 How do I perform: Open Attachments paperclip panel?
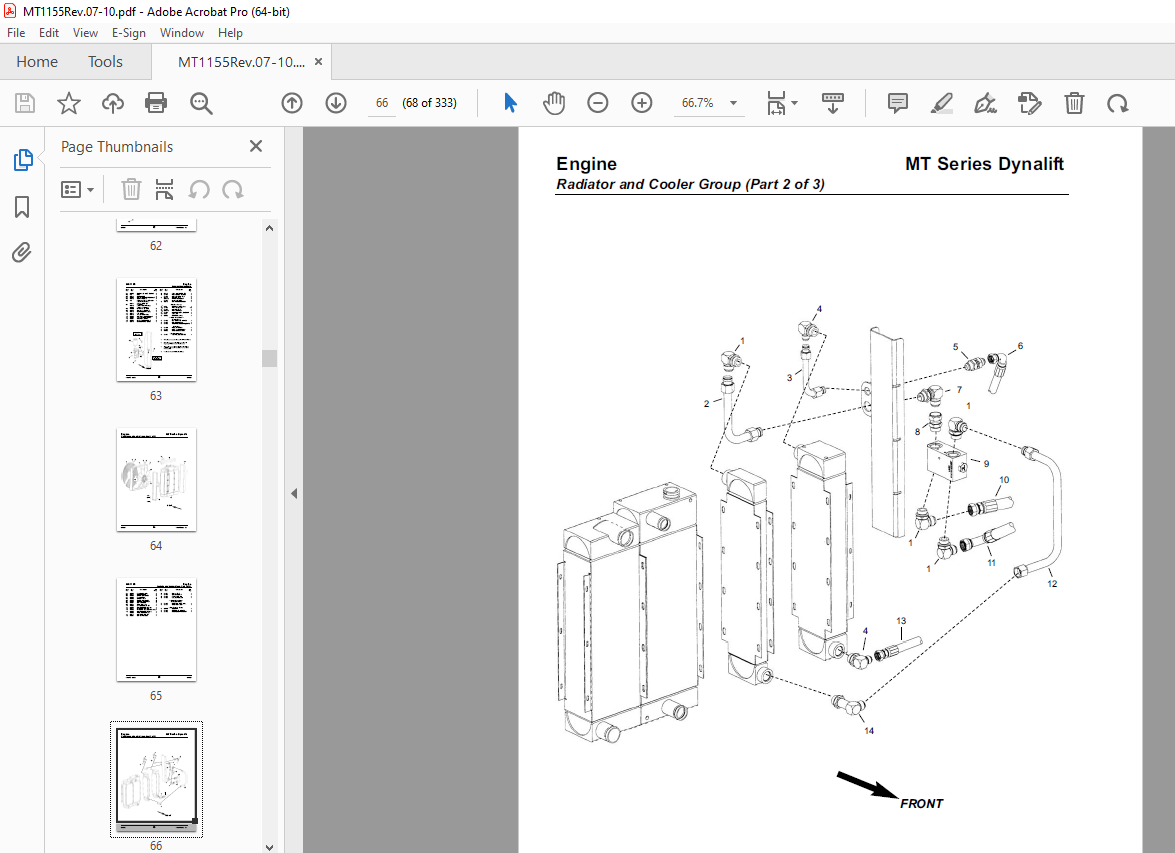22,253
